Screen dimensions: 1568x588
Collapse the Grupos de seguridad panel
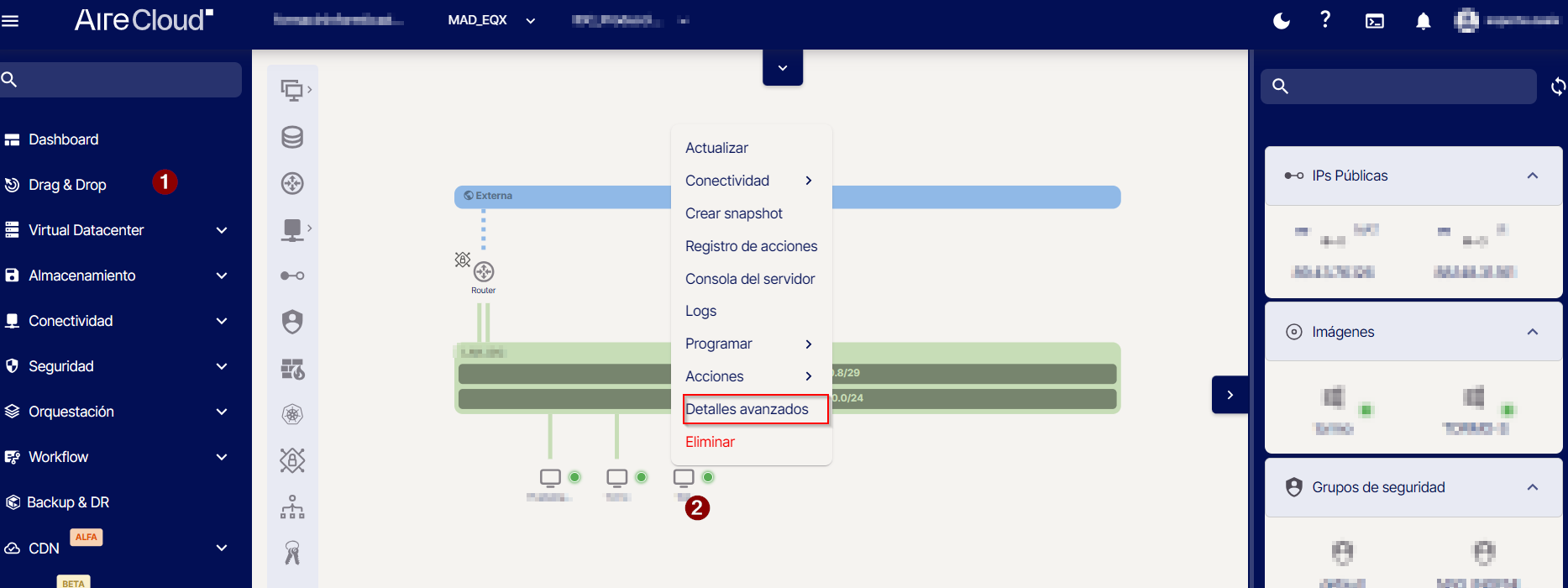pos(1533,487)
